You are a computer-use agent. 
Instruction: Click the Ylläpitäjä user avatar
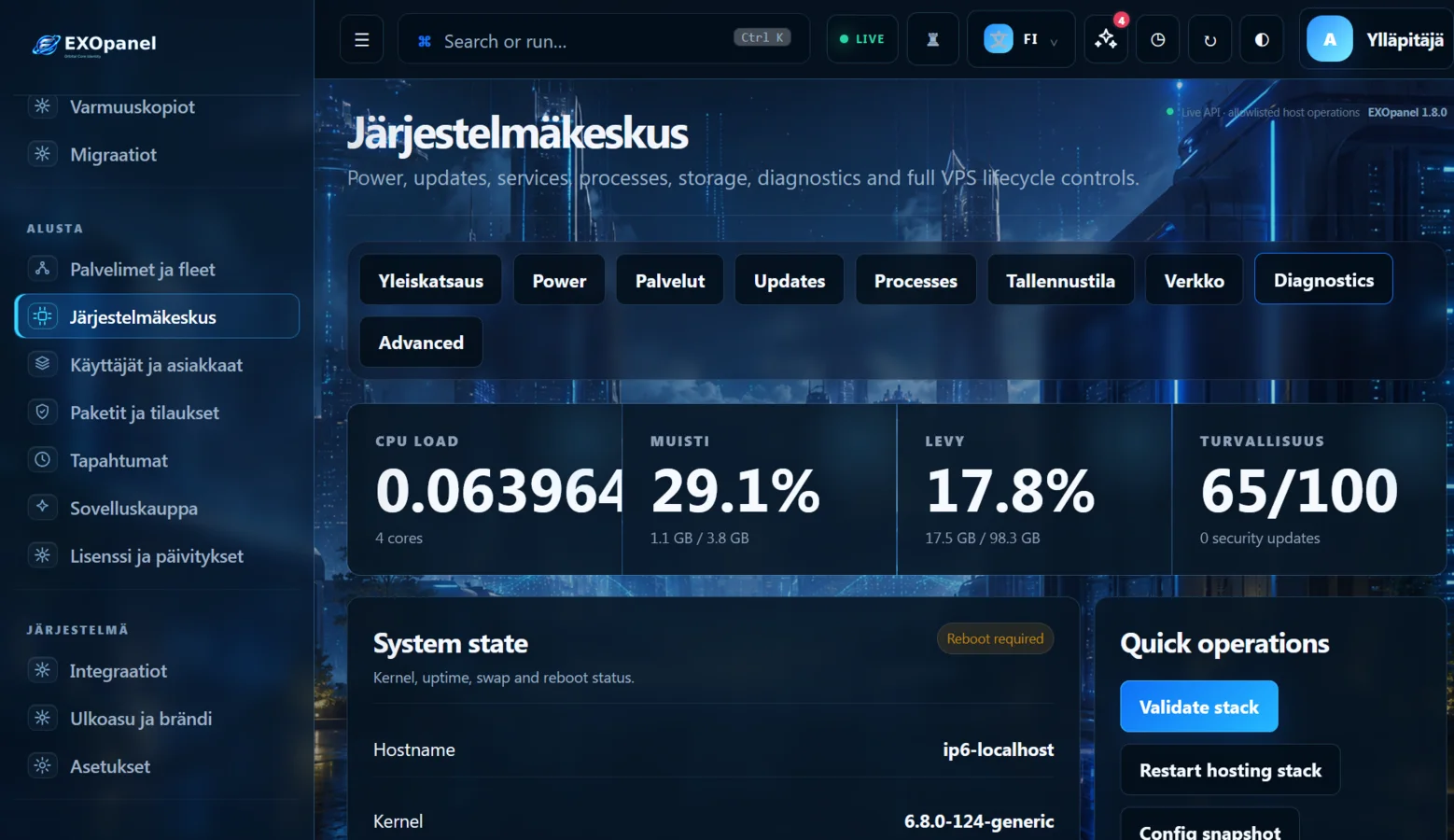pyautogui.click(x=1330, y=39)
